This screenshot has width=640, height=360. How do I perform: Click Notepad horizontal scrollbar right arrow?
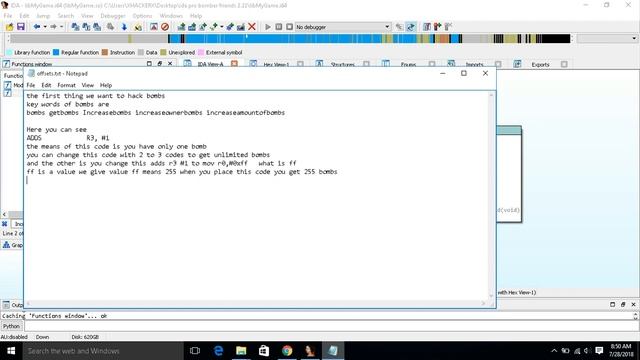[483, 303]
